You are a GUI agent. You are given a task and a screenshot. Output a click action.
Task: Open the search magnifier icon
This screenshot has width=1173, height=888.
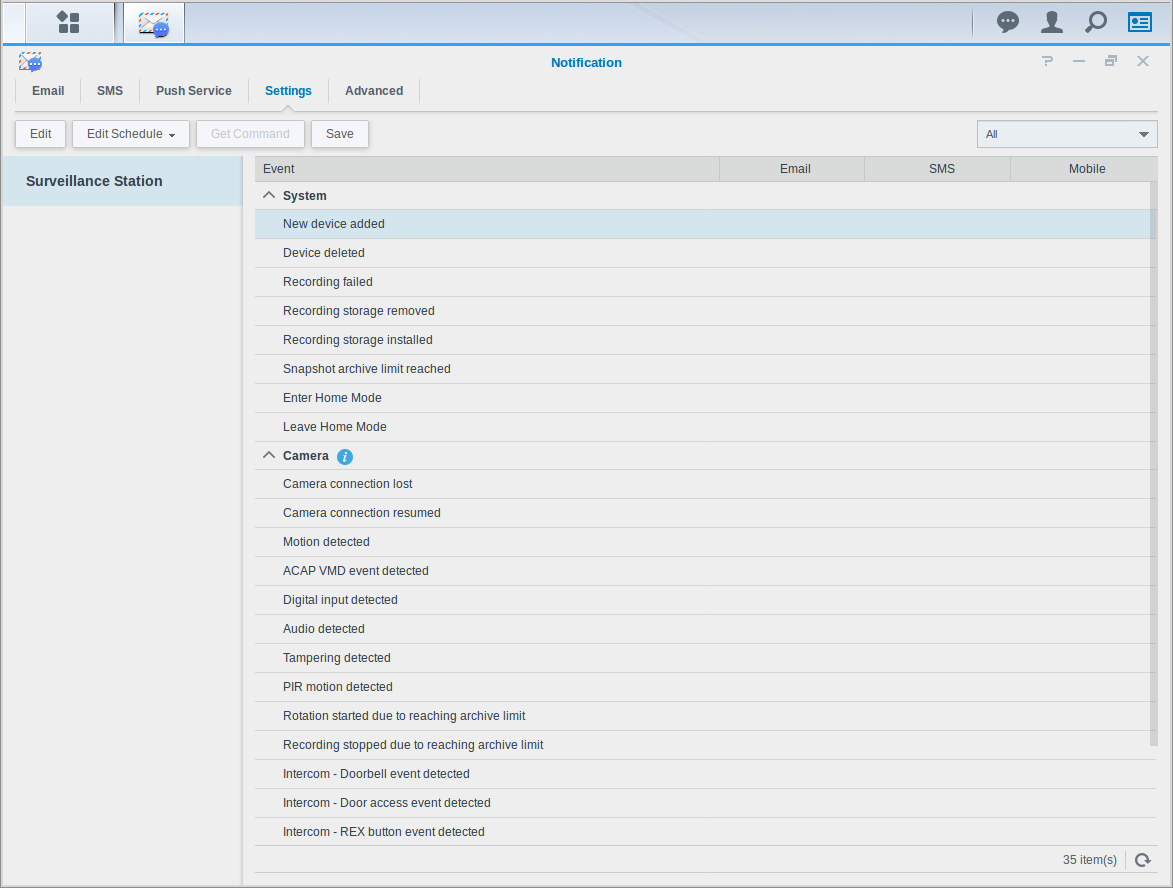(1096, 22)
